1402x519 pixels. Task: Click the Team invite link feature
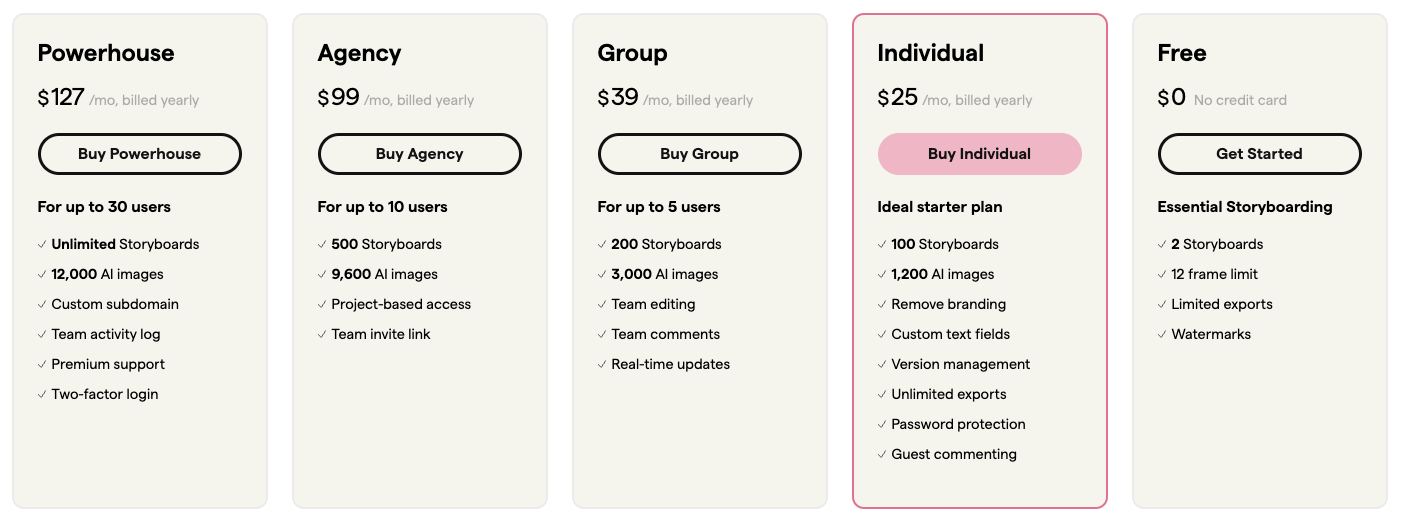[x=381, y=334]
